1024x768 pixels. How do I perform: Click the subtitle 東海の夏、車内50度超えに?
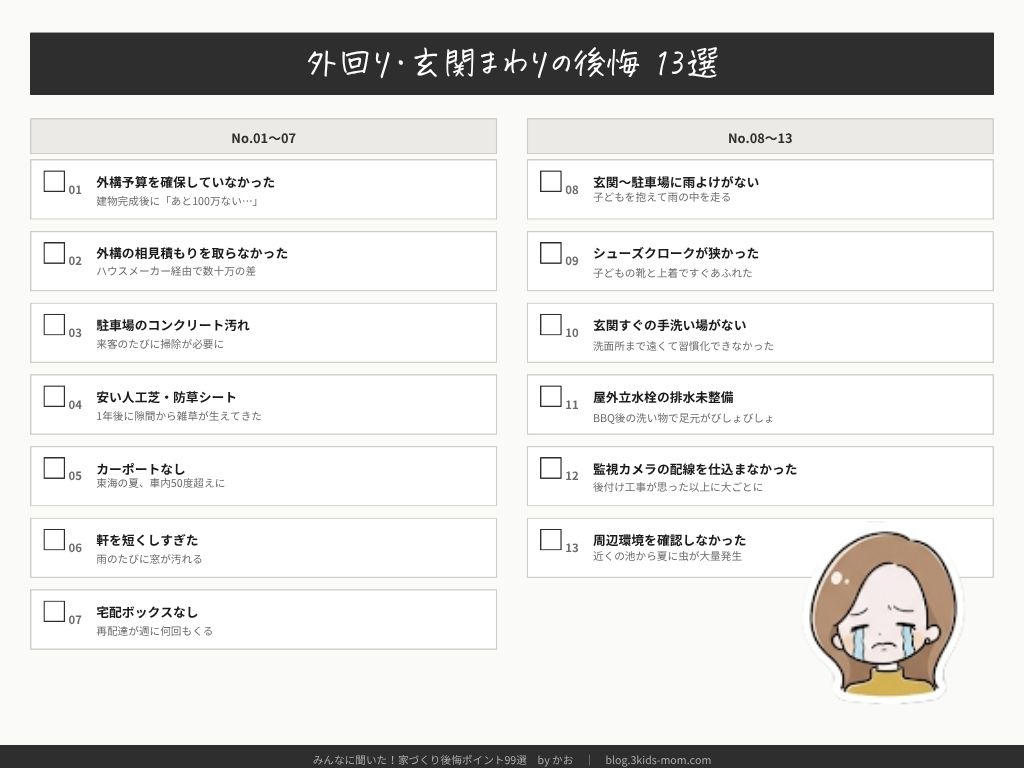[161, 484]
